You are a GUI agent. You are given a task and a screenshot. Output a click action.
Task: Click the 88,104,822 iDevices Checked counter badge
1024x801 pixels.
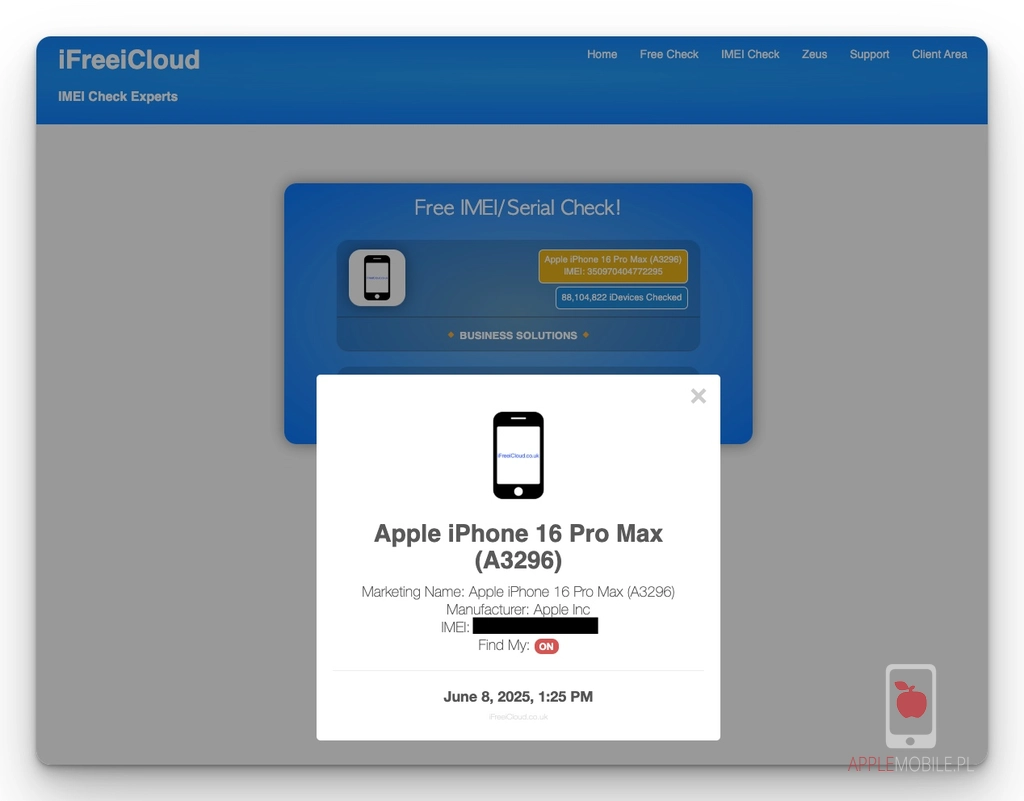click(621, 298)
